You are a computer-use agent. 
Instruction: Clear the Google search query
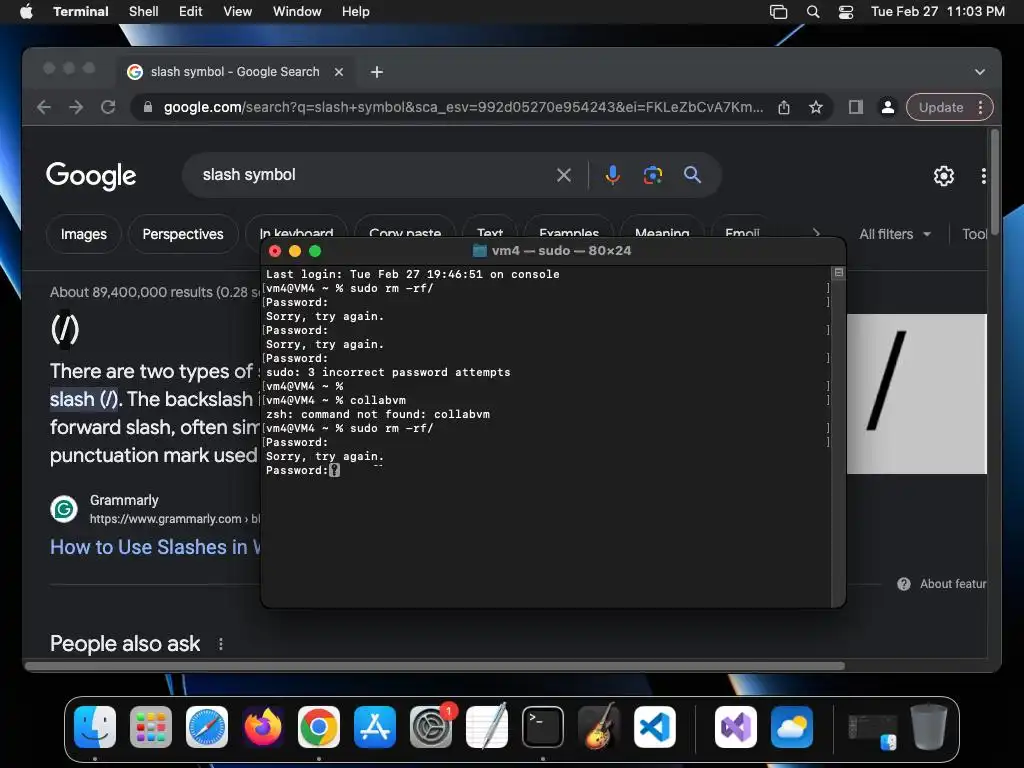pos(564,175)
